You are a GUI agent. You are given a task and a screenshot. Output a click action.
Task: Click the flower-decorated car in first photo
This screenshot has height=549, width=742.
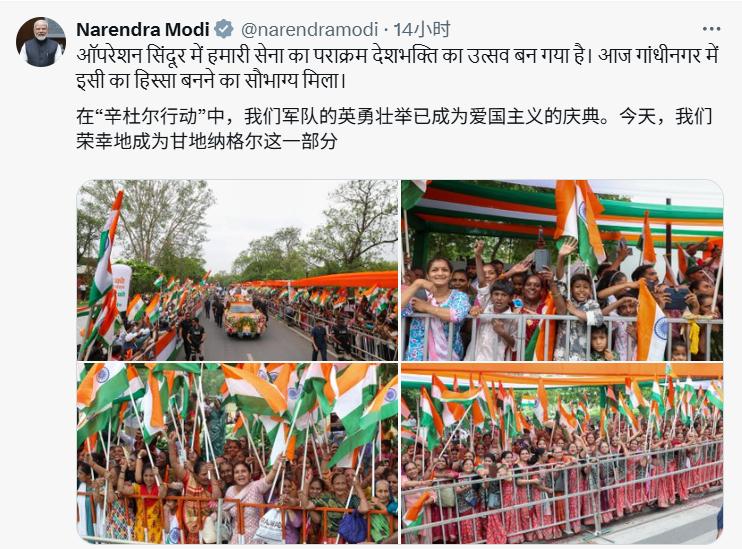tap(244, 319)
